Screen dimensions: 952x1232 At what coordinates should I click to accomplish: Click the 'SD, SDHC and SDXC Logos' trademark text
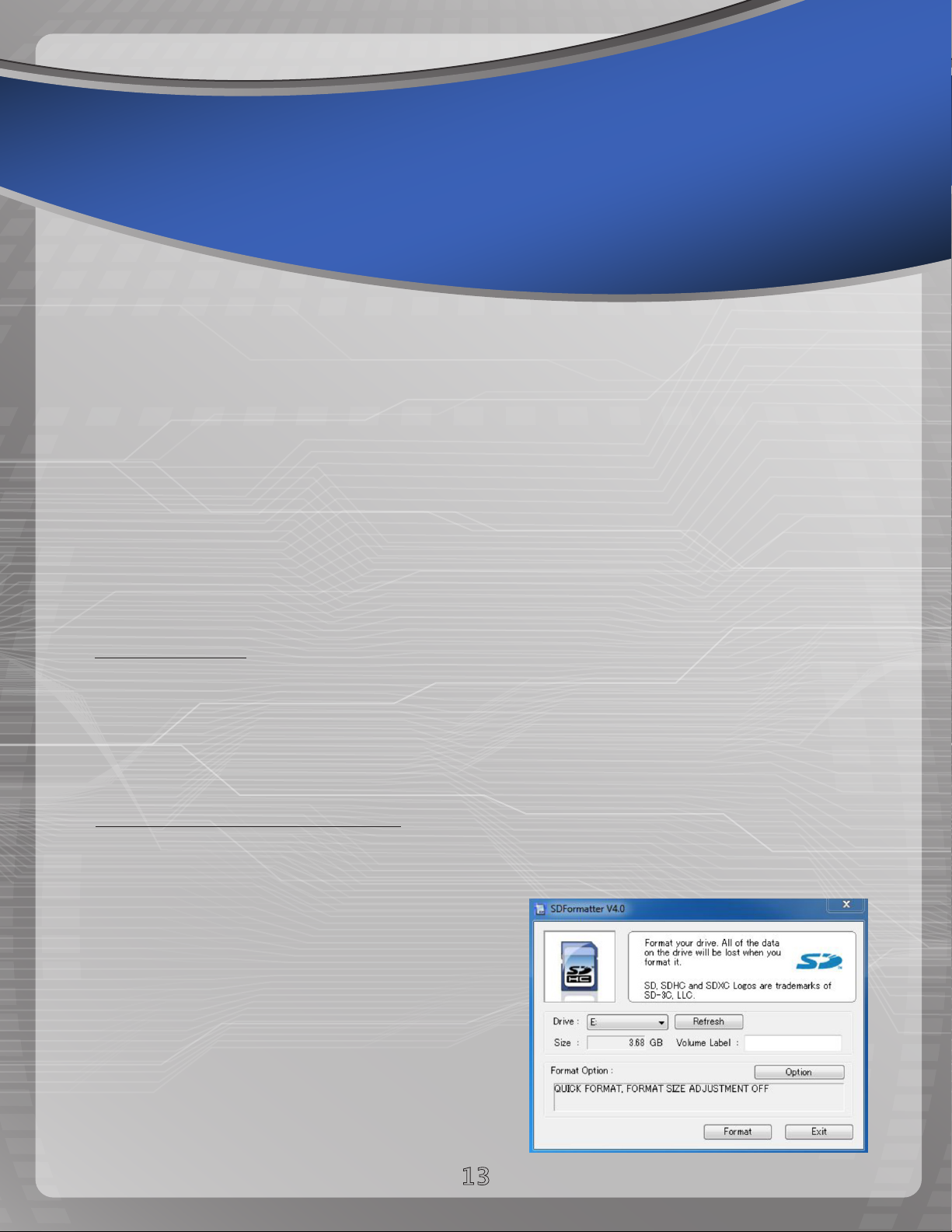[x=738, y=989]
